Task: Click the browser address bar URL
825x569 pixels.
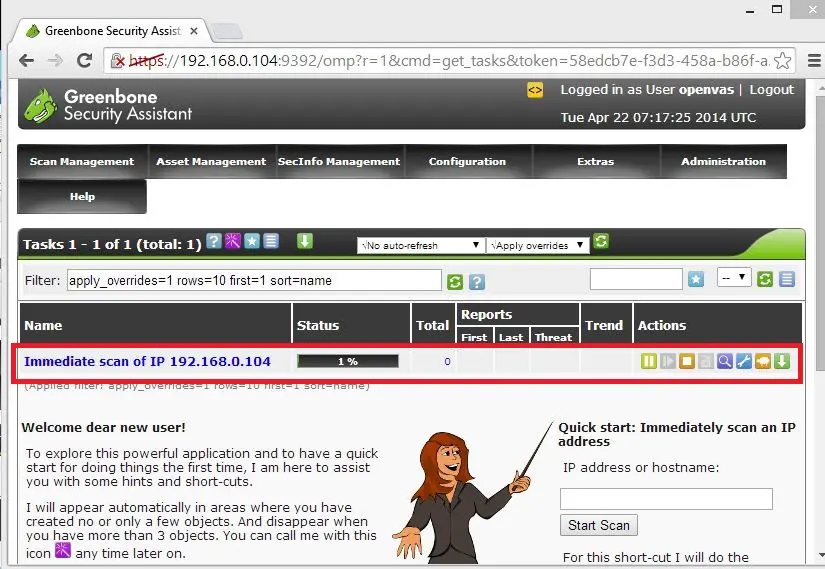Action: [448, 61]
